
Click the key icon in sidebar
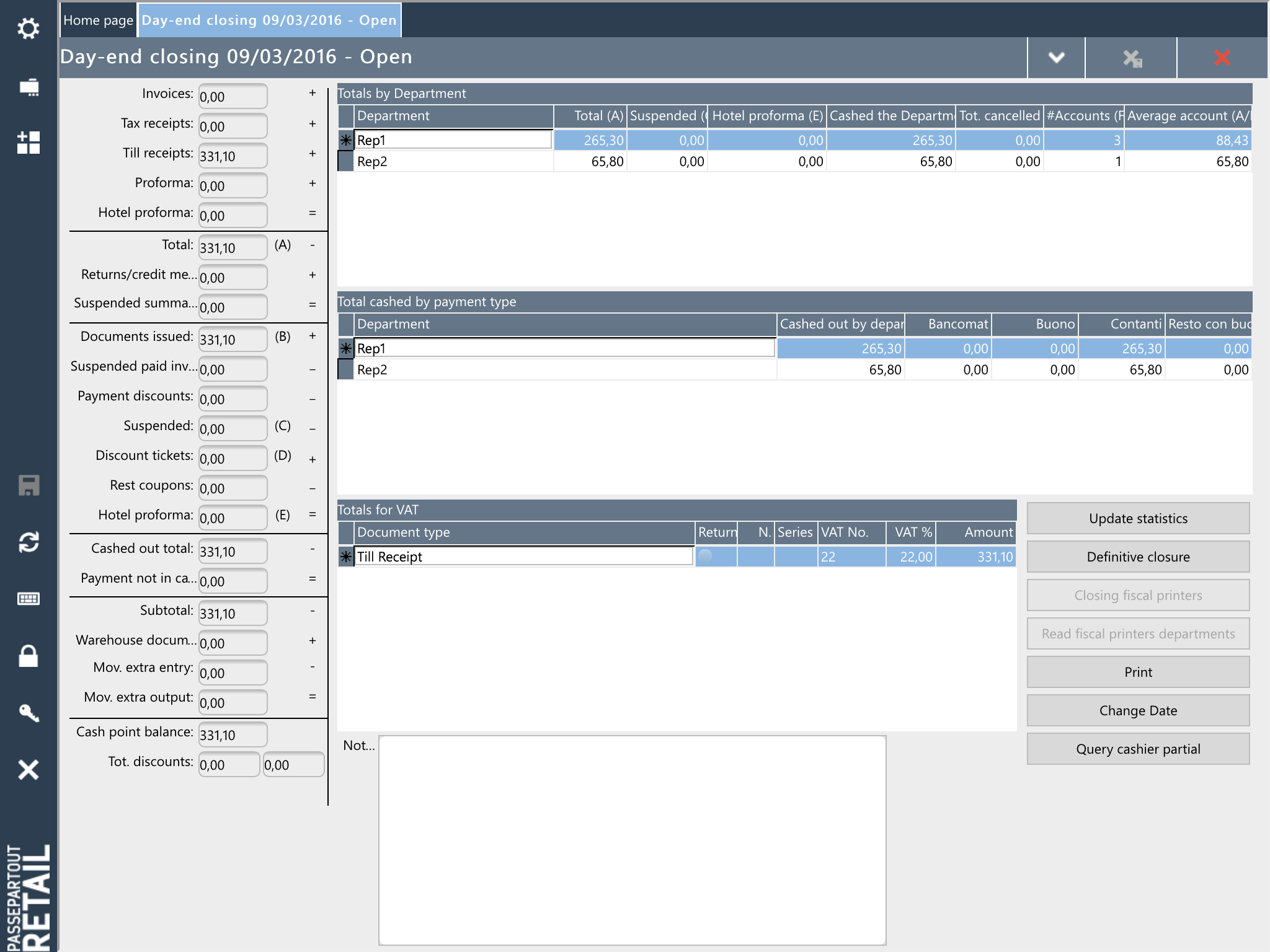[x=29, y=713]
